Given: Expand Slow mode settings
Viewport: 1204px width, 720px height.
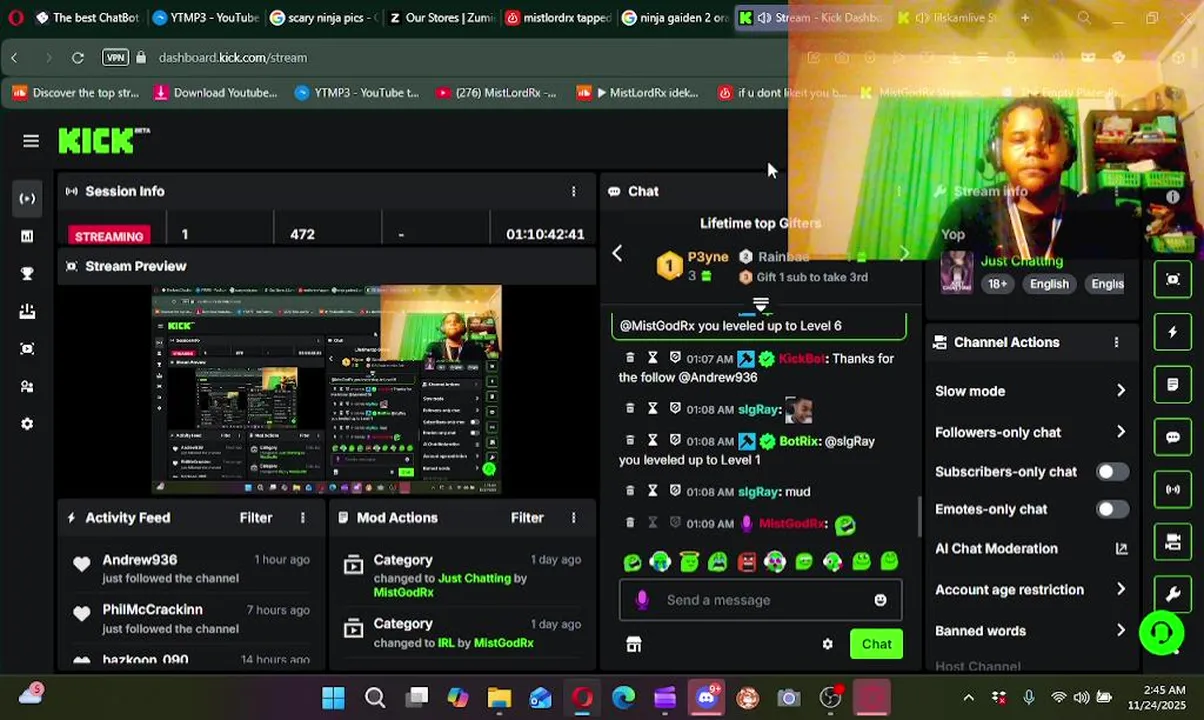Looking at the screenshot, I should pyautogui.click(x=1121, y=391).
